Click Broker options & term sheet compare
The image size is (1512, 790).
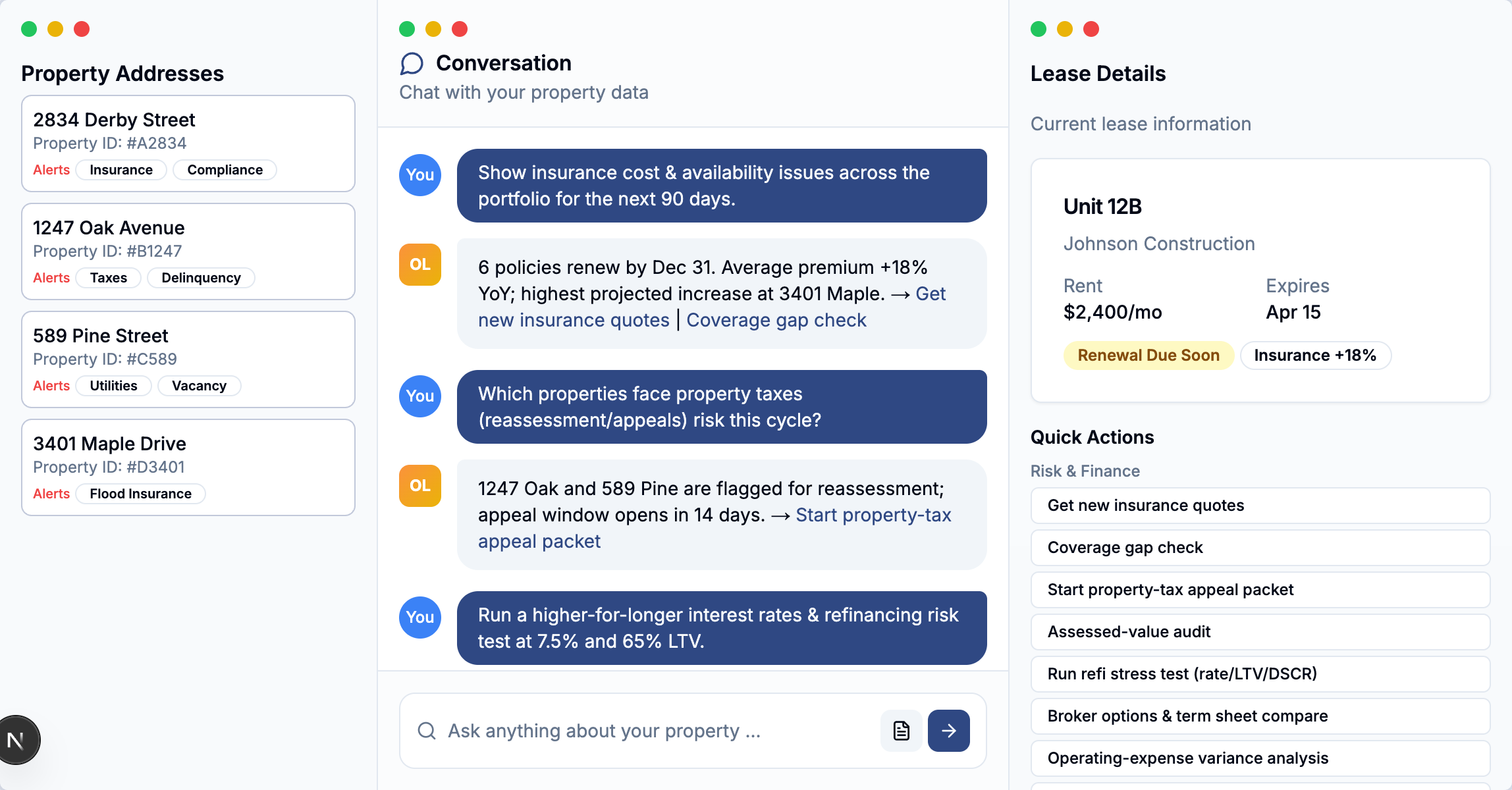coord(1260,716)
